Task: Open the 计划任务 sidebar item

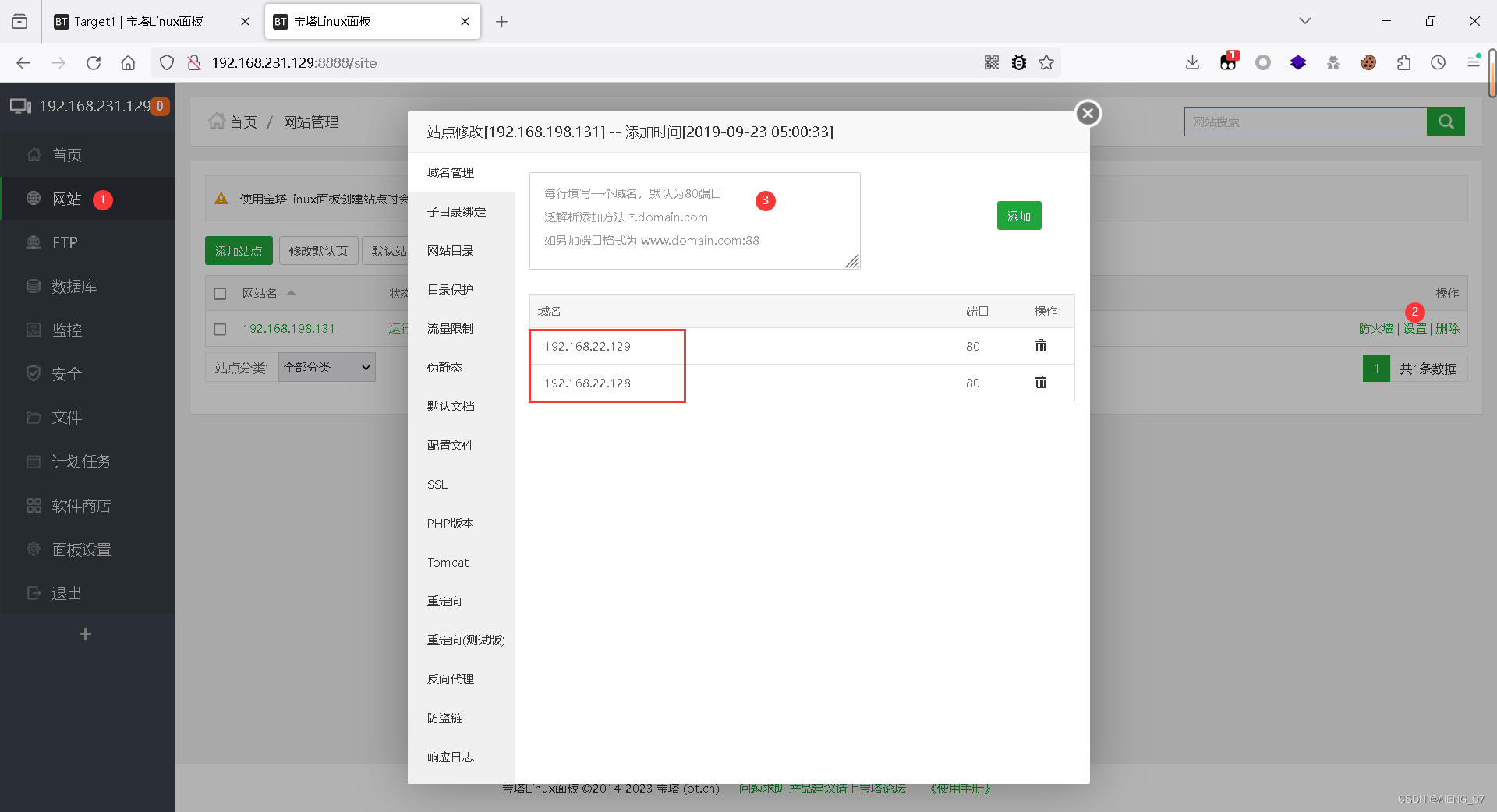Action: tap(87, 461)
